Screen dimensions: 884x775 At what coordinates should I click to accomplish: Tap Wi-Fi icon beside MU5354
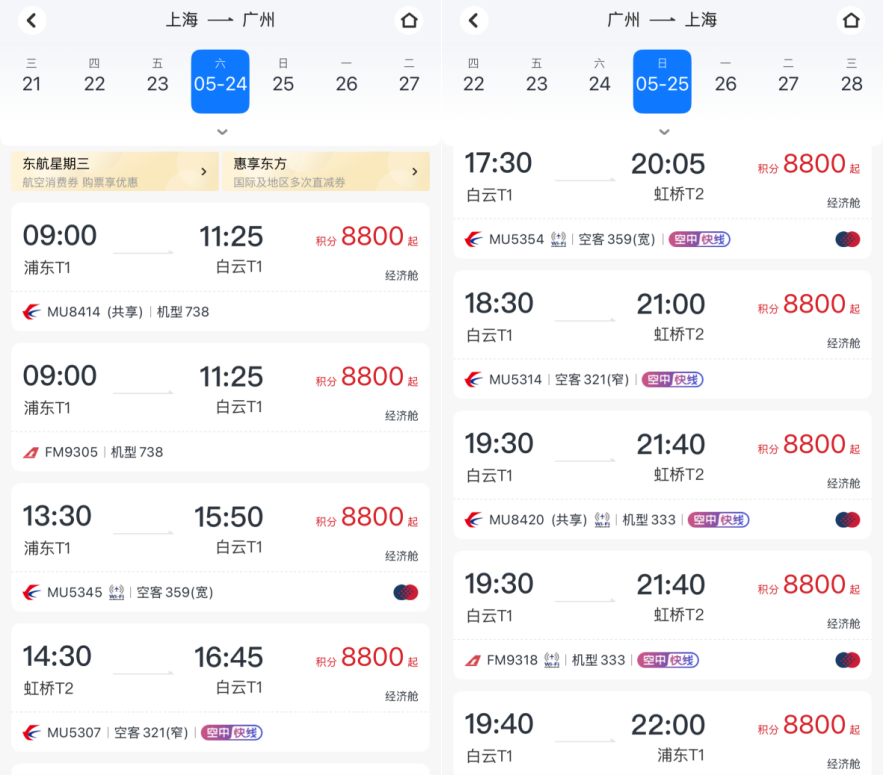click(558, 240)
